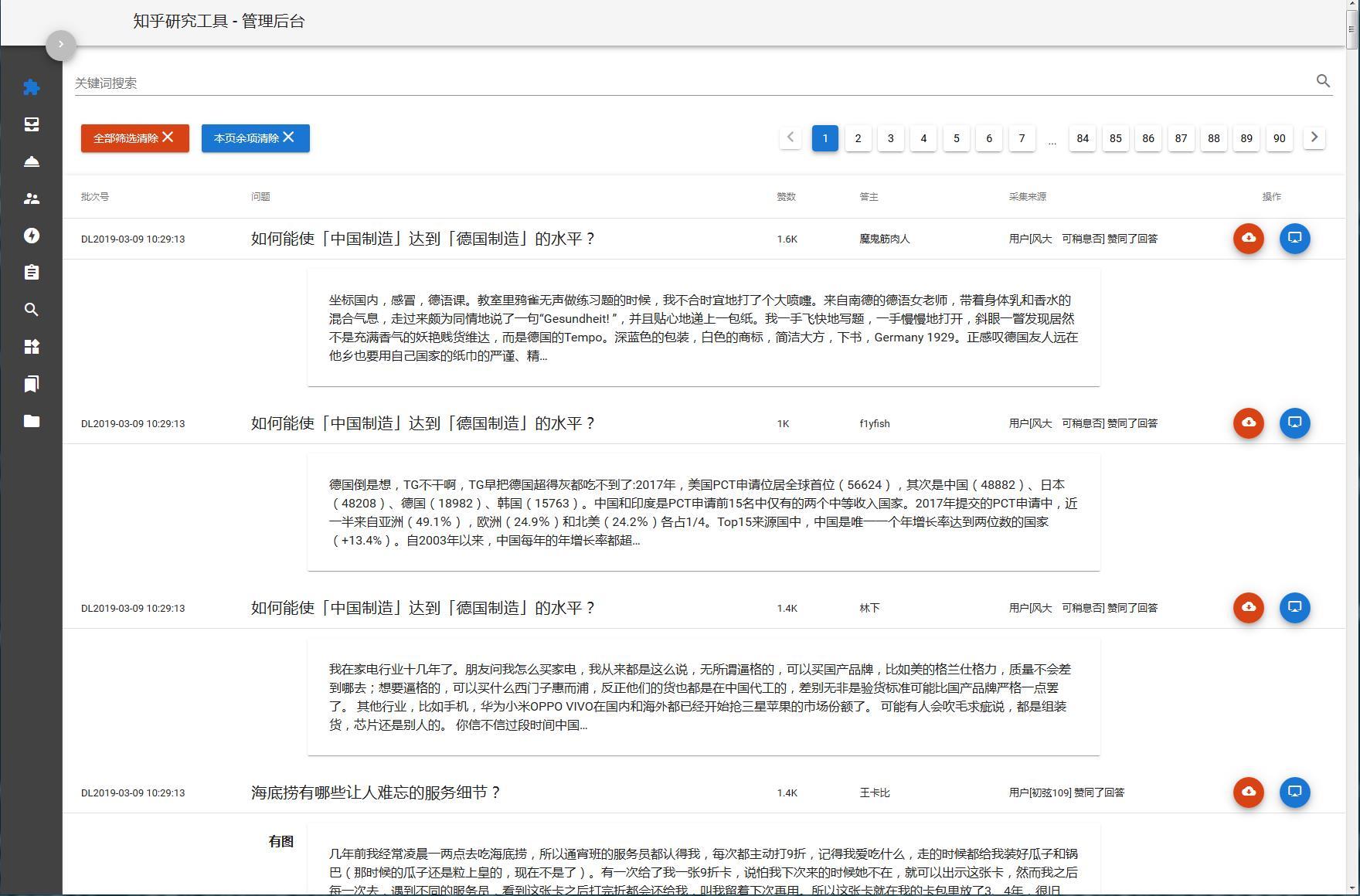This screenshot has width=1360, height=896.
Task: Select the service bell sidebar icon
Action: coord(32,161)
